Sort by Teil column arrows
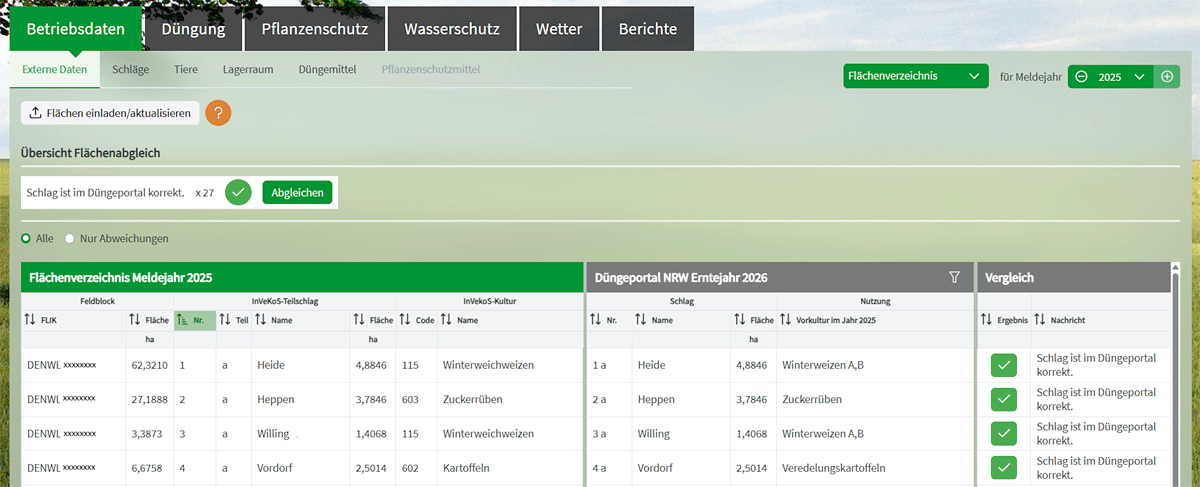The image size is (1200, 487). pyautogui.click(x=225, y=320)
